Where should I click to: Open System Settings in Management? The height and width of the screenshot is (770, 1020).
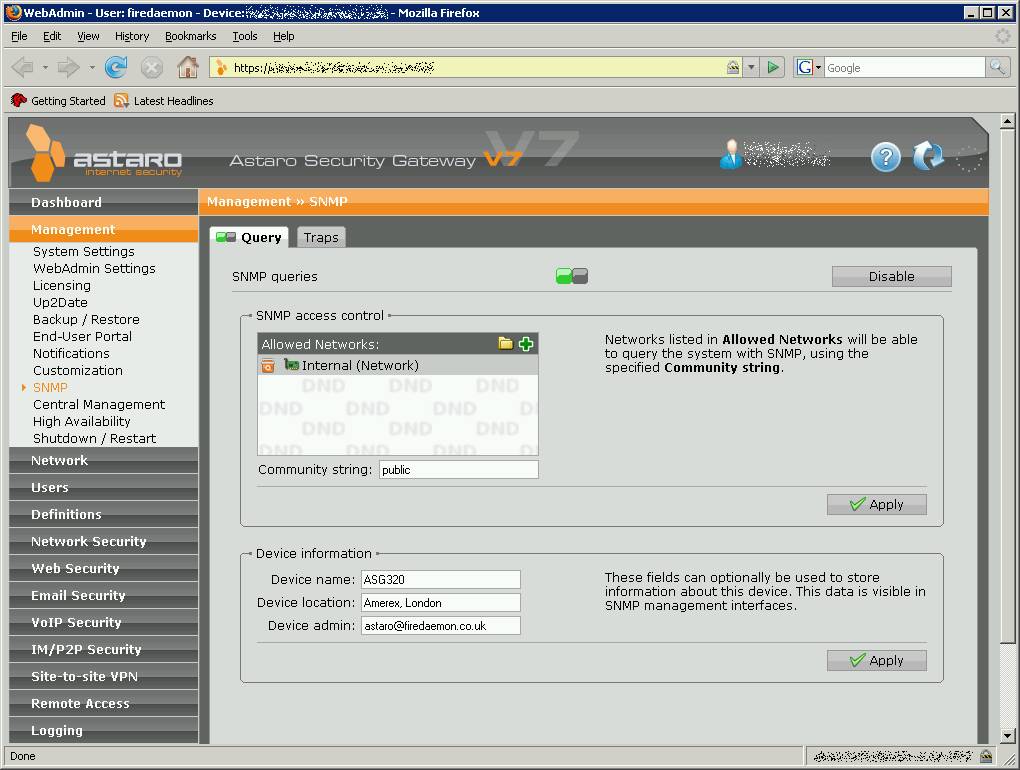pos(84,252)
